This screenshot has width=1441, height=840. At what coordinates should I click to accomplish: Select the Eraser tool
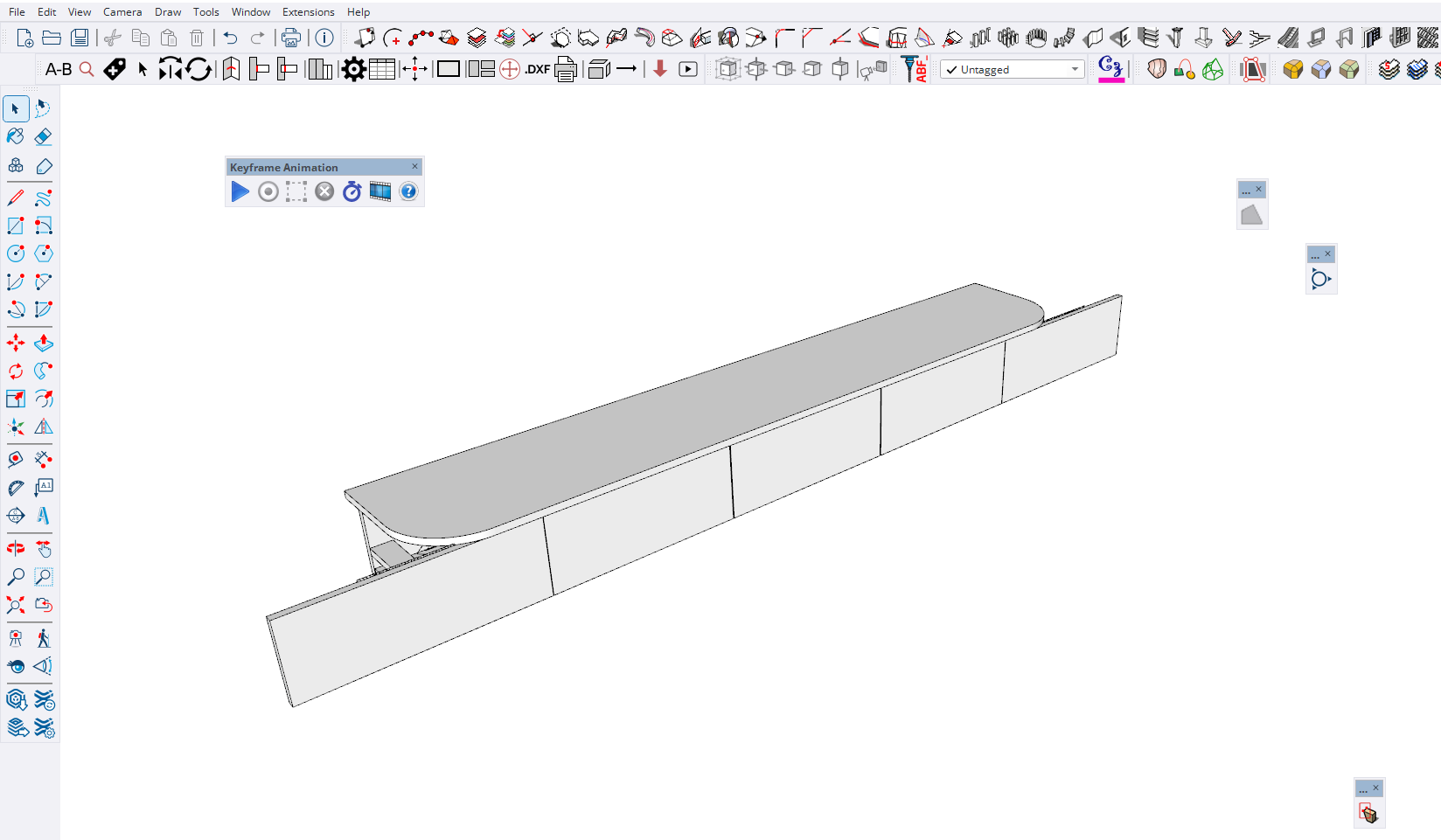[43, 136]
